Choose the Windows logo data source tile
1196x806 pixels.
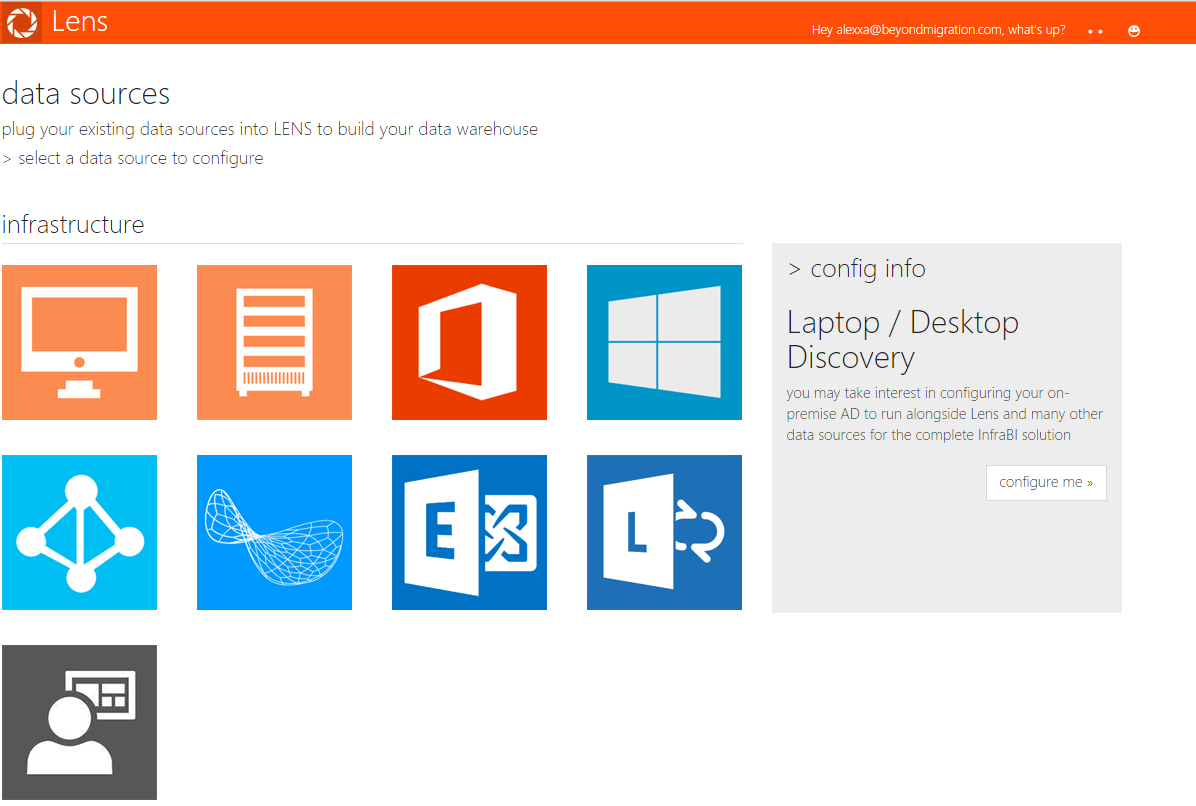[664, 342]
